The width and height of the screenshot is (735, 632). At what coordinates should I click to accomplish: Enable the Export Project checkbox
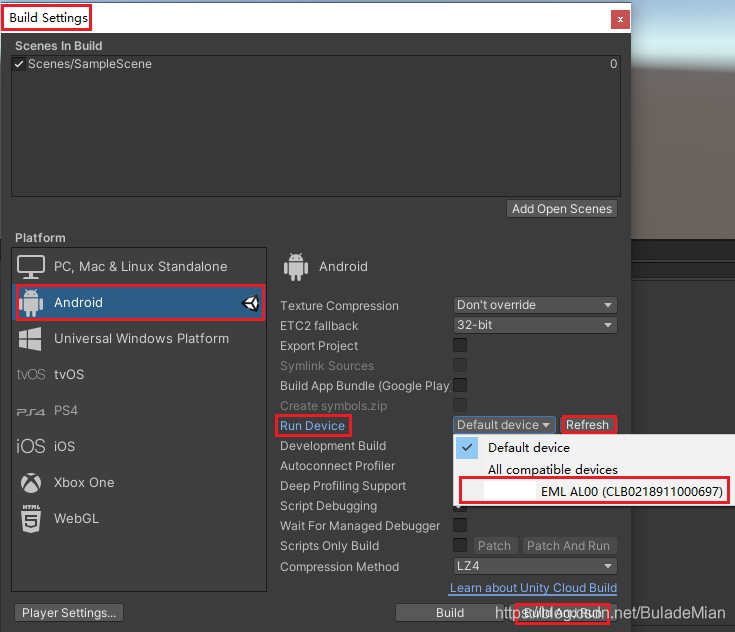click(x=460, y=345)
